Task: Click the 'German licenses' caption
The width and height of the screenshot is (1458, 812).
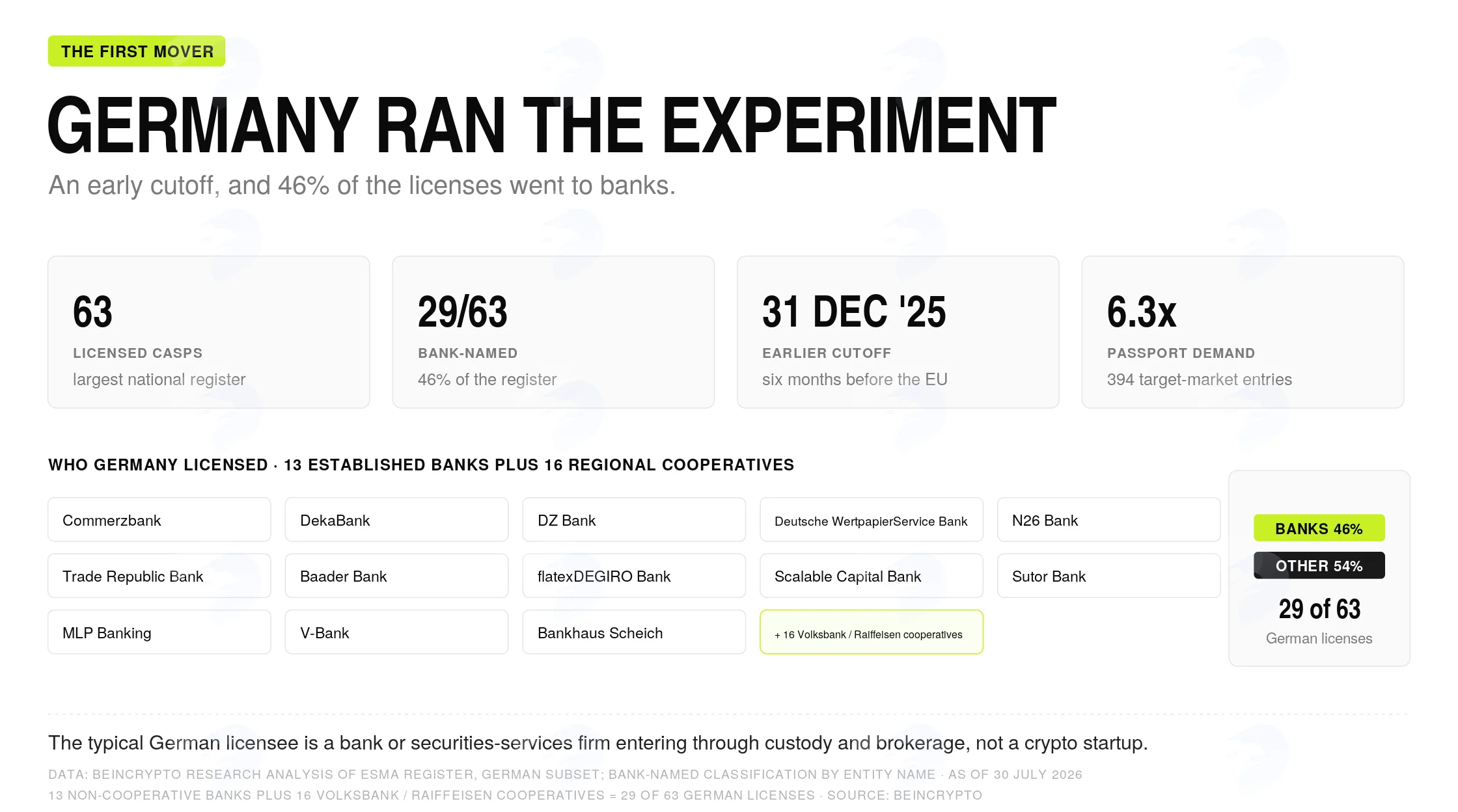Action: [1319, 639]
